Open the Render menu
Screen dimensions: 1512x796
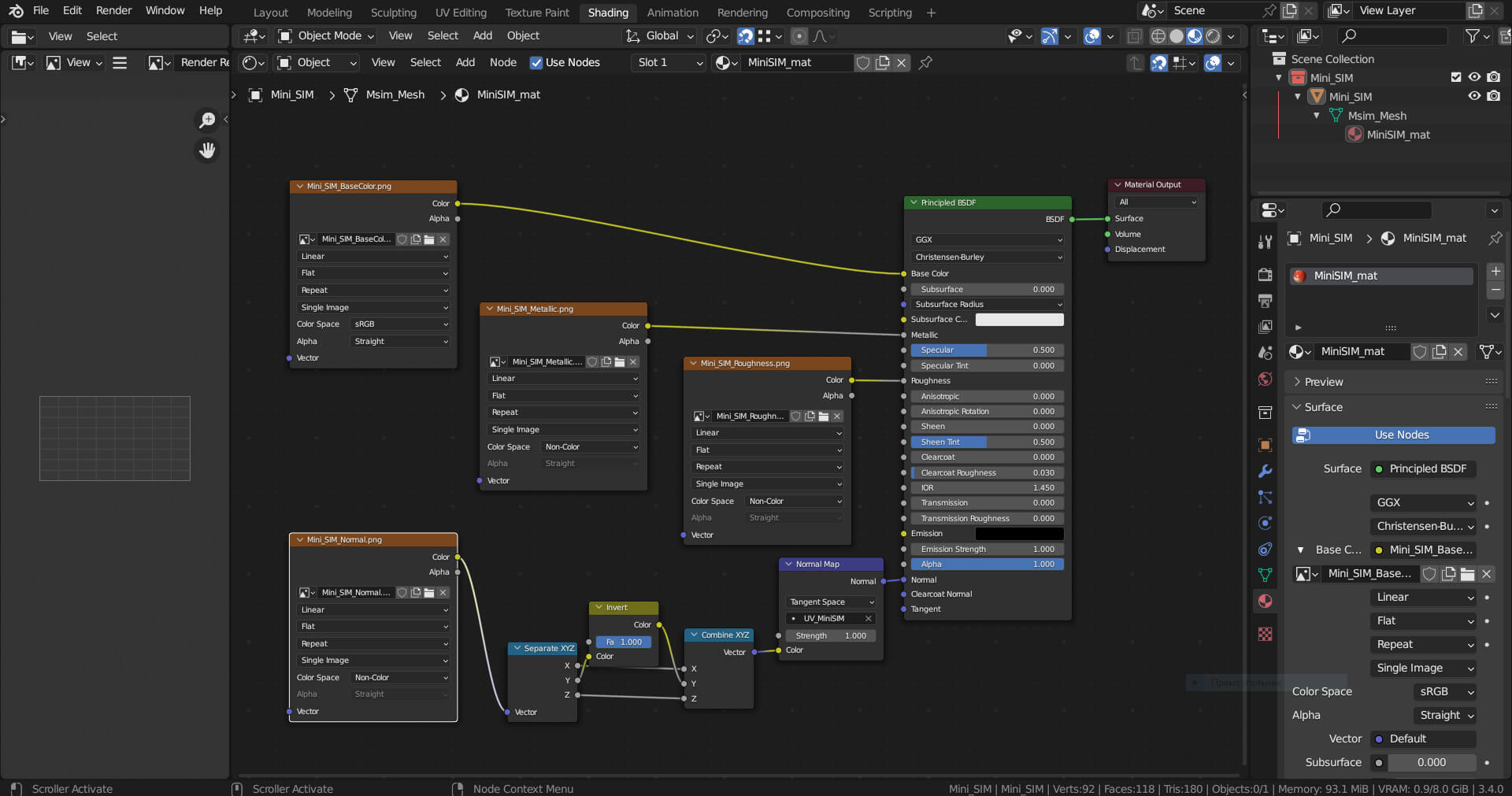(113, 11)
